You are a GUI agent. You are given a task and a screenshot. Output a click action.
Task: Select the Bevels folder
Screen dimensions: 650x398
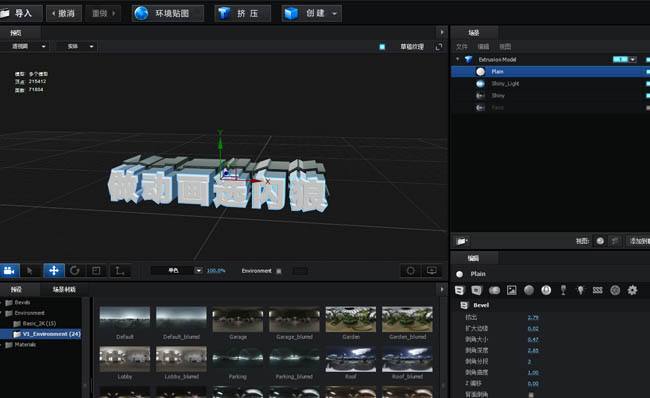pos(22,302)
